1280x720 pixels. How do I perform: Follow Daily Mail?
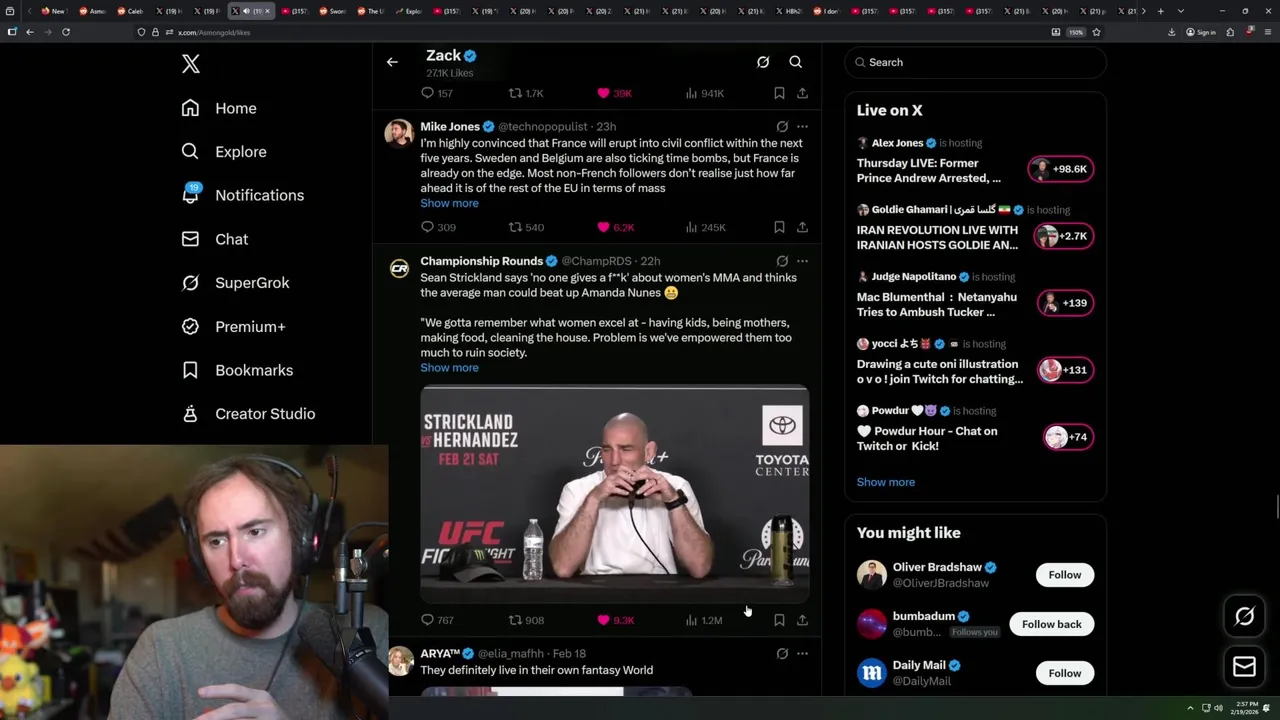[x=1064, y=673]
